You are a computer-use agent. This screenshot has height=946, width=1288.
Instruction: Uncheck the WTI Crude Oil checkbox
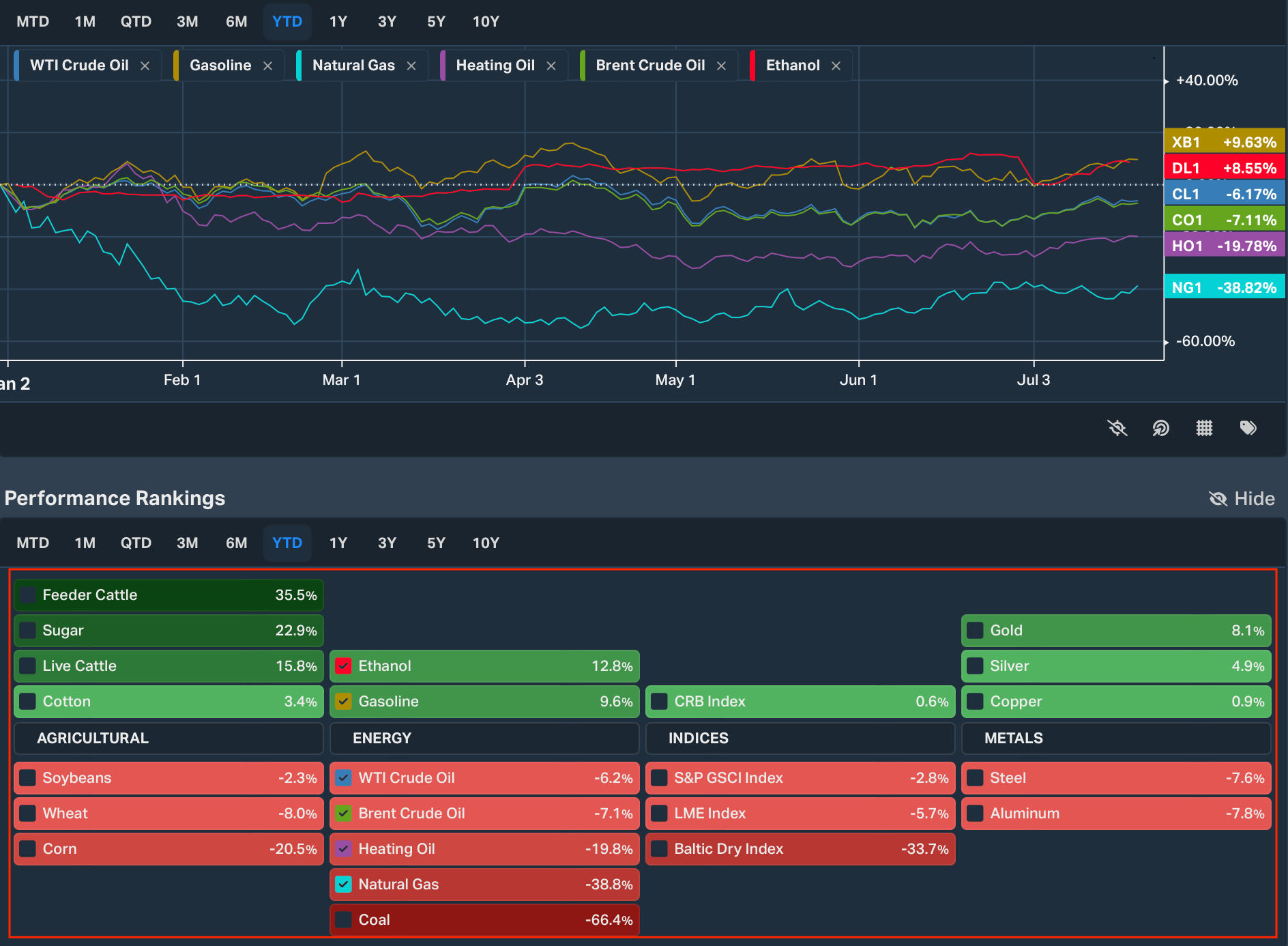point(343,778)
